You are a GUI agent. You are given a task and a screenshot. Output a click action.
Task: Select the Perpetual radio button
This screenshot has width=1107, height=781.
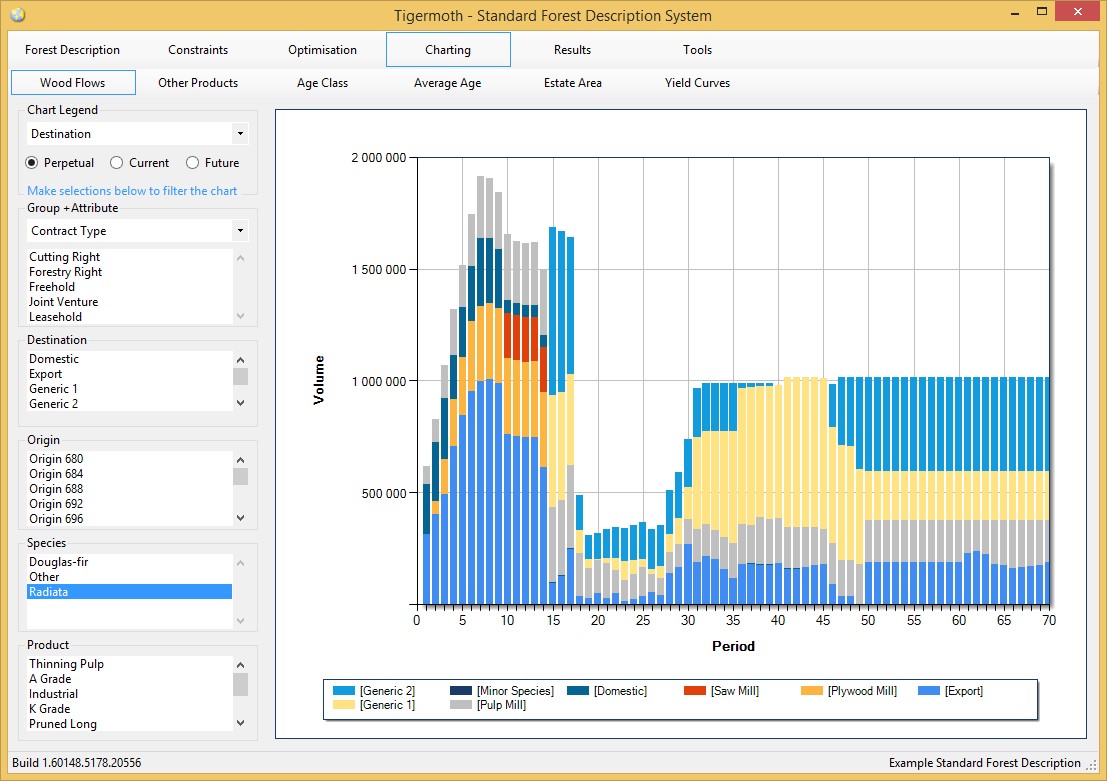tap(32, 163)
